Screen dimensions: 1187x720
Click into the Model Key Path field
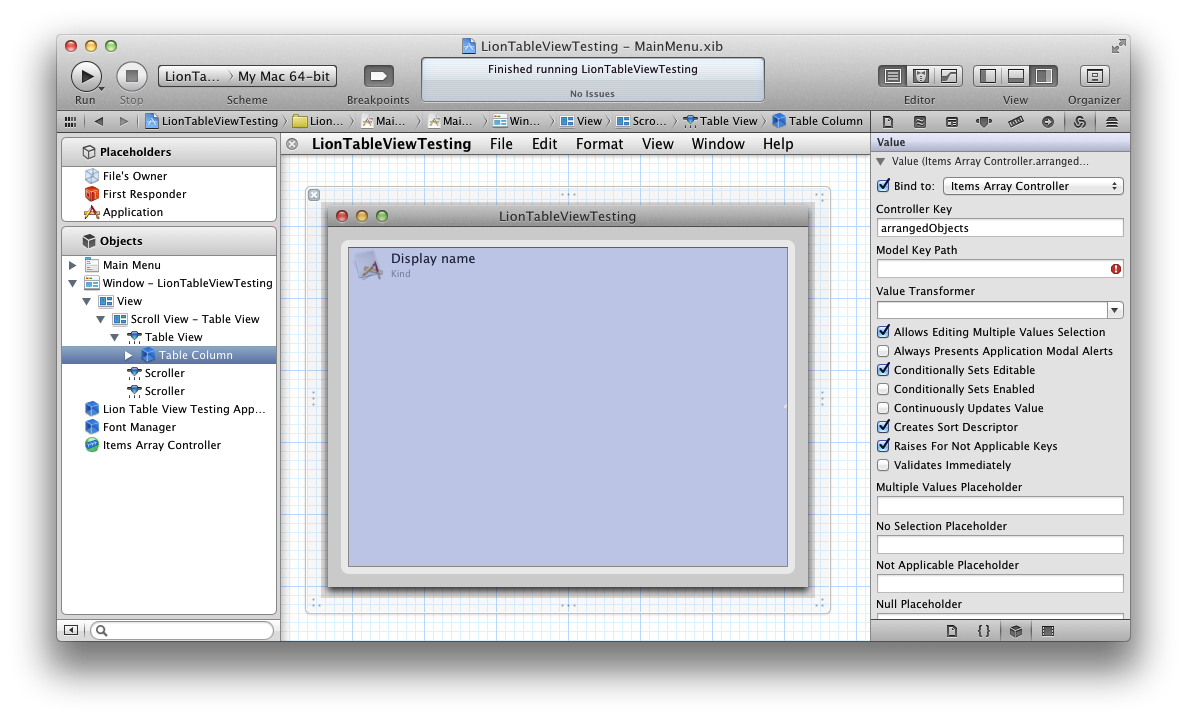[999, 269]
